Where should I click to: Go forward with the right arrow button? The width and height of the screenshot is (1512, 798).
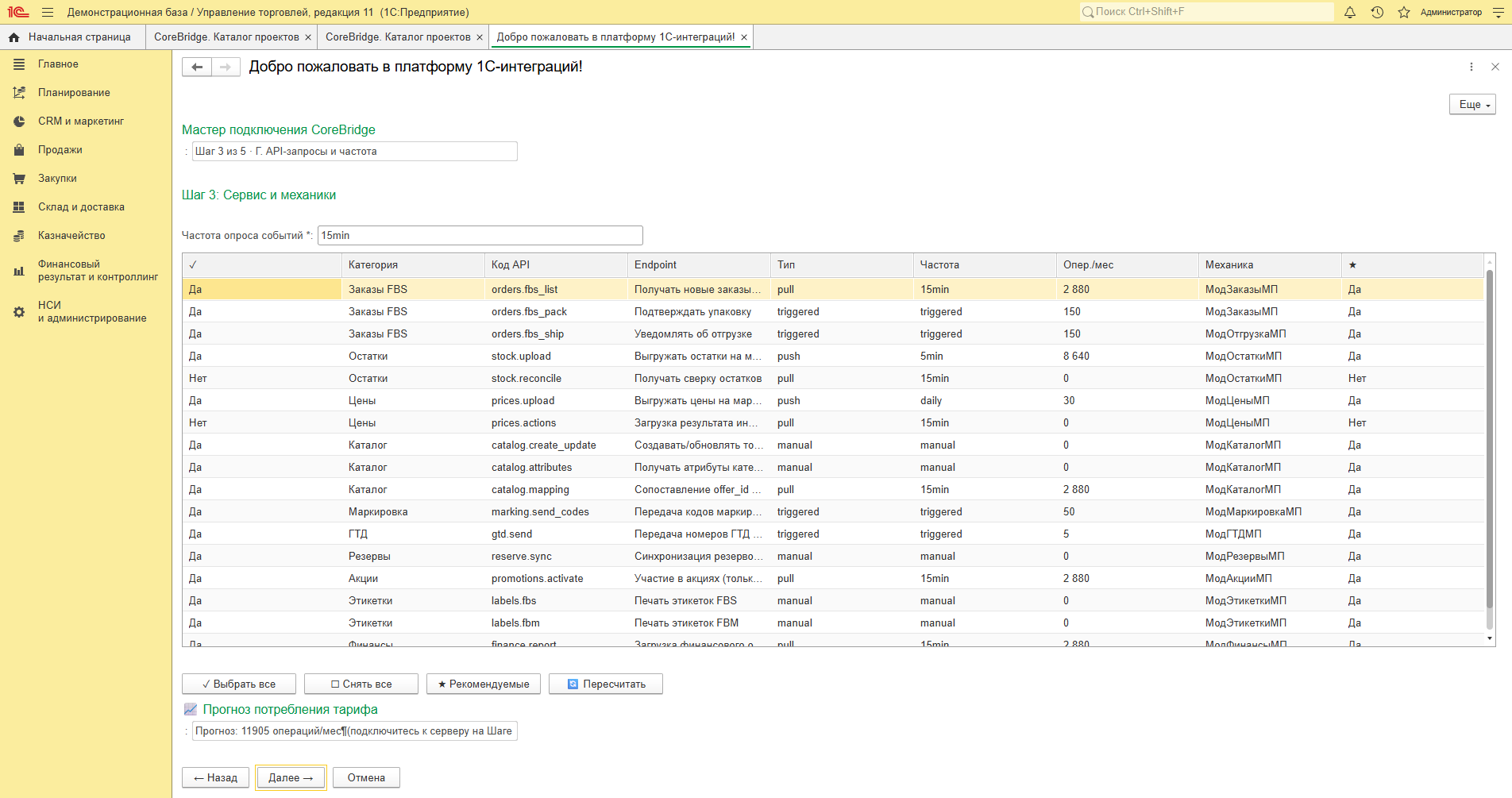pos(226,67)
